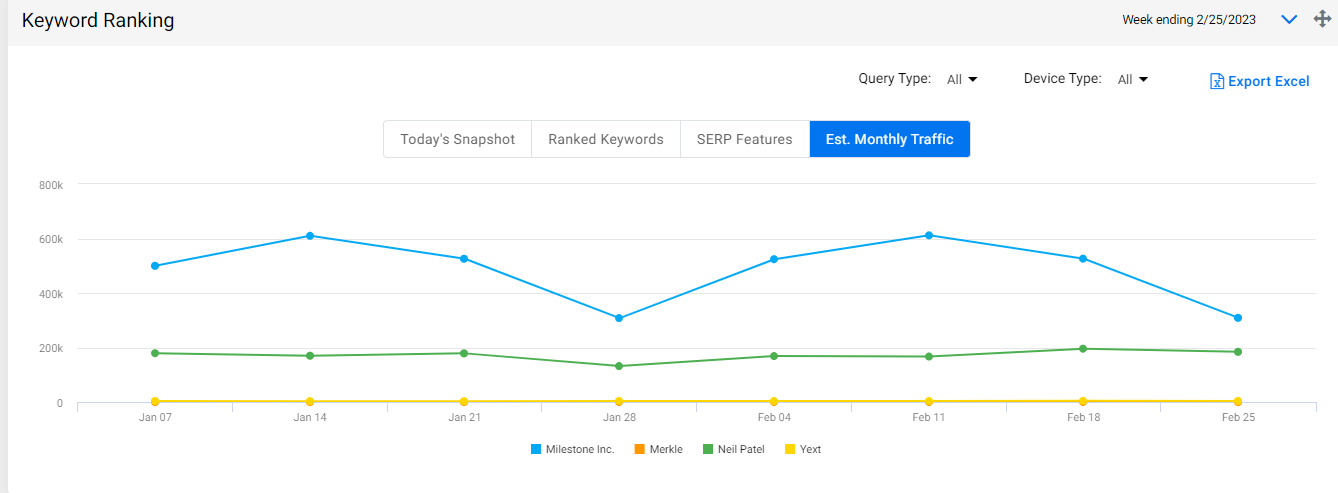Open the Device Type All dropdown

pyautogui.click(x=1133, y=79)
